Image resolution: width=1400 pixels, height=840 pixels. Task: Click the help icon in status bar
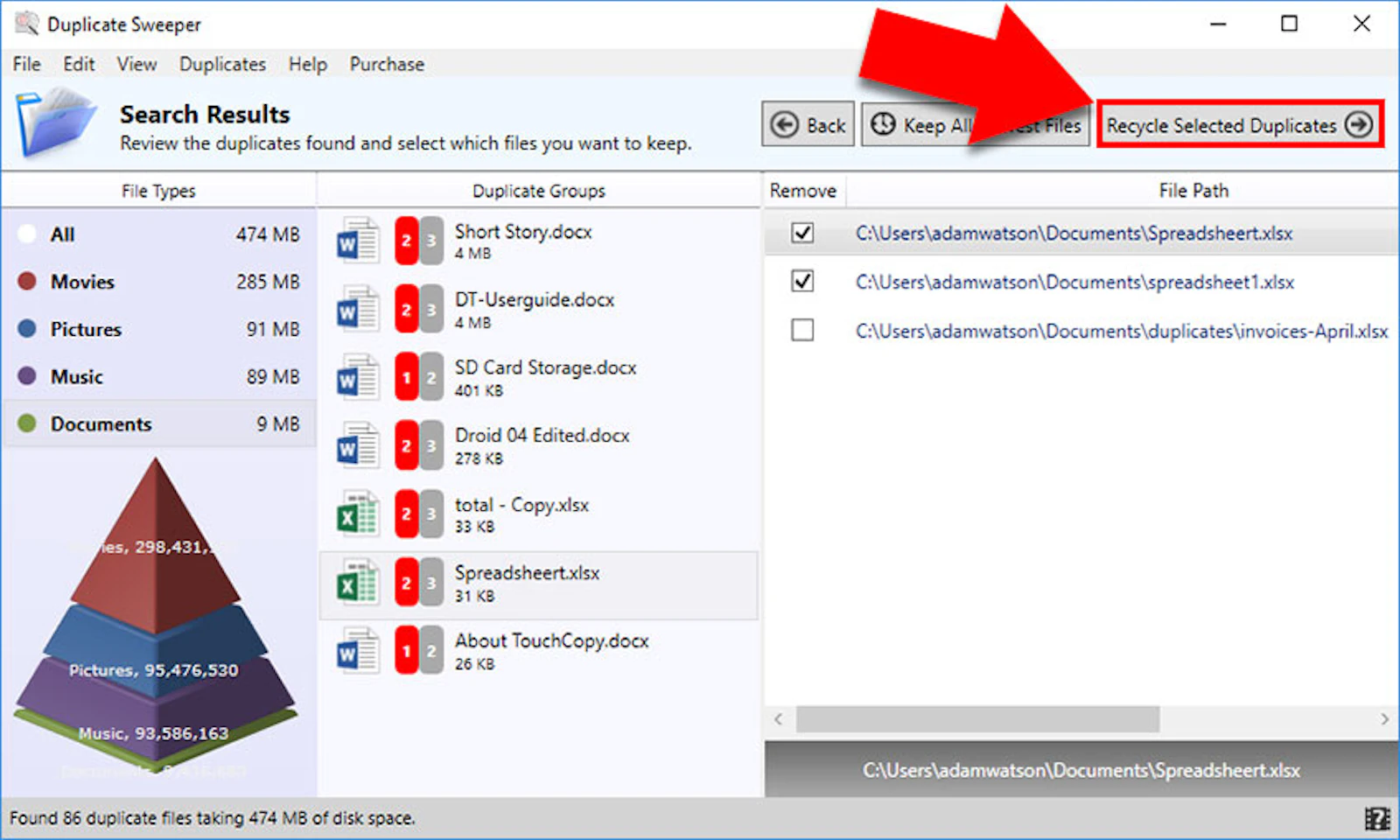[x=1377, y=818]
